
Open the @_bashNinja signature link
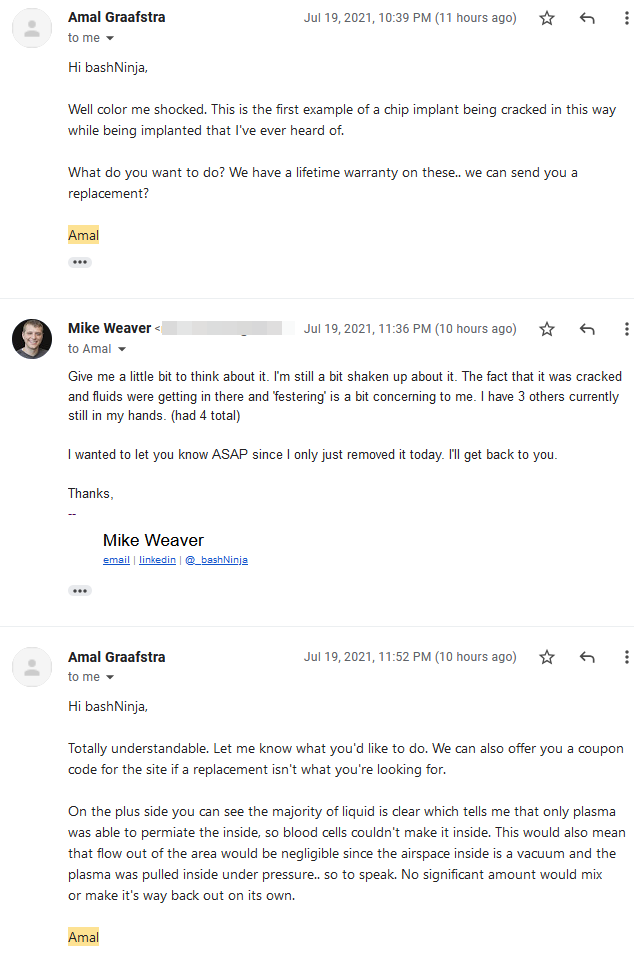coord(216,560)
